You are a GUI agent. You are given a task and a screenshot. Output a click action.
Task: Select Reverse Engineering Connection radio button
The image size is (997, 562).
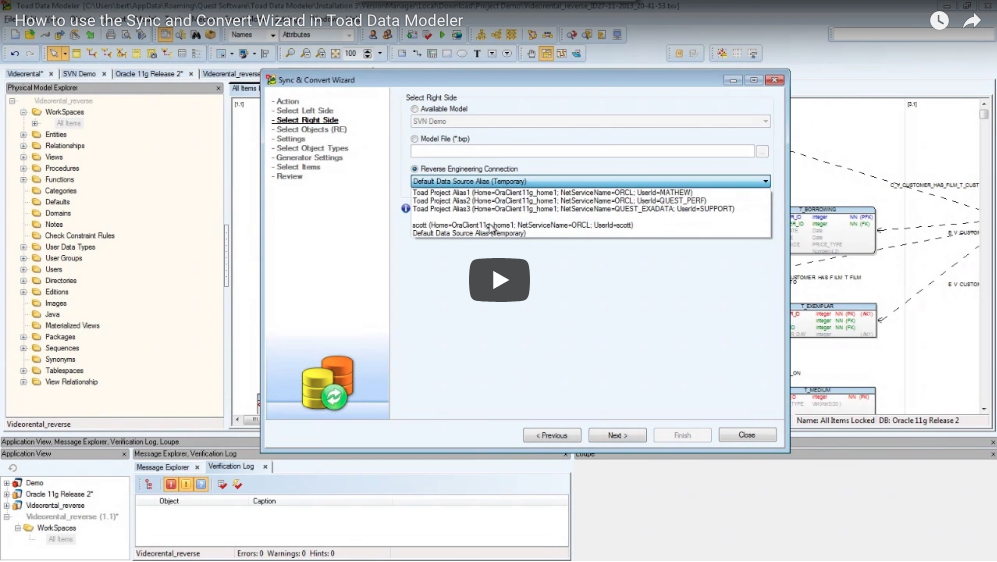point(415,169)
